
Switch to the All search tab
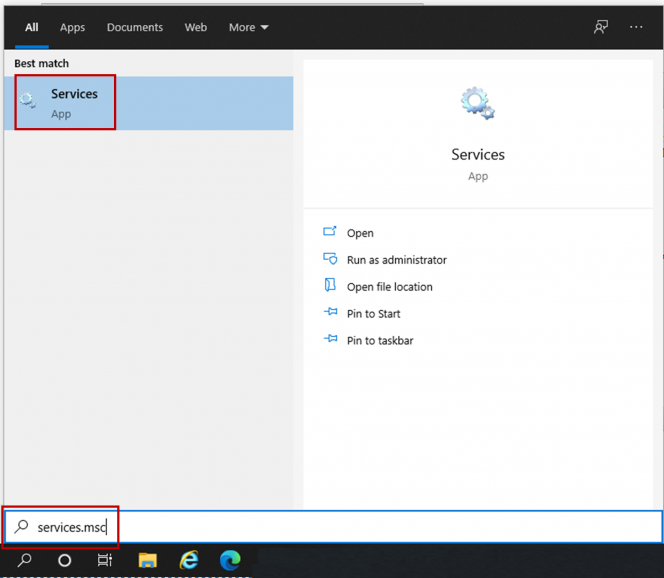pyautogui.click(x=32, y=28)
